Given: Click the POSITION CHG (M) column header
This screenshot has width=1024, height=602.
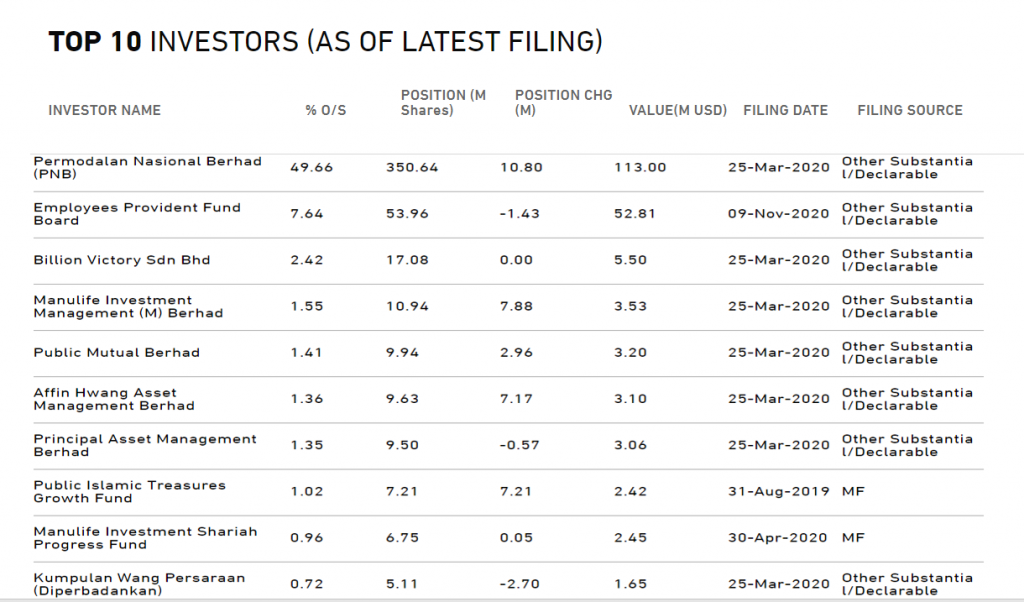Looking at the screenshot, I should click(x=564, y=103).
